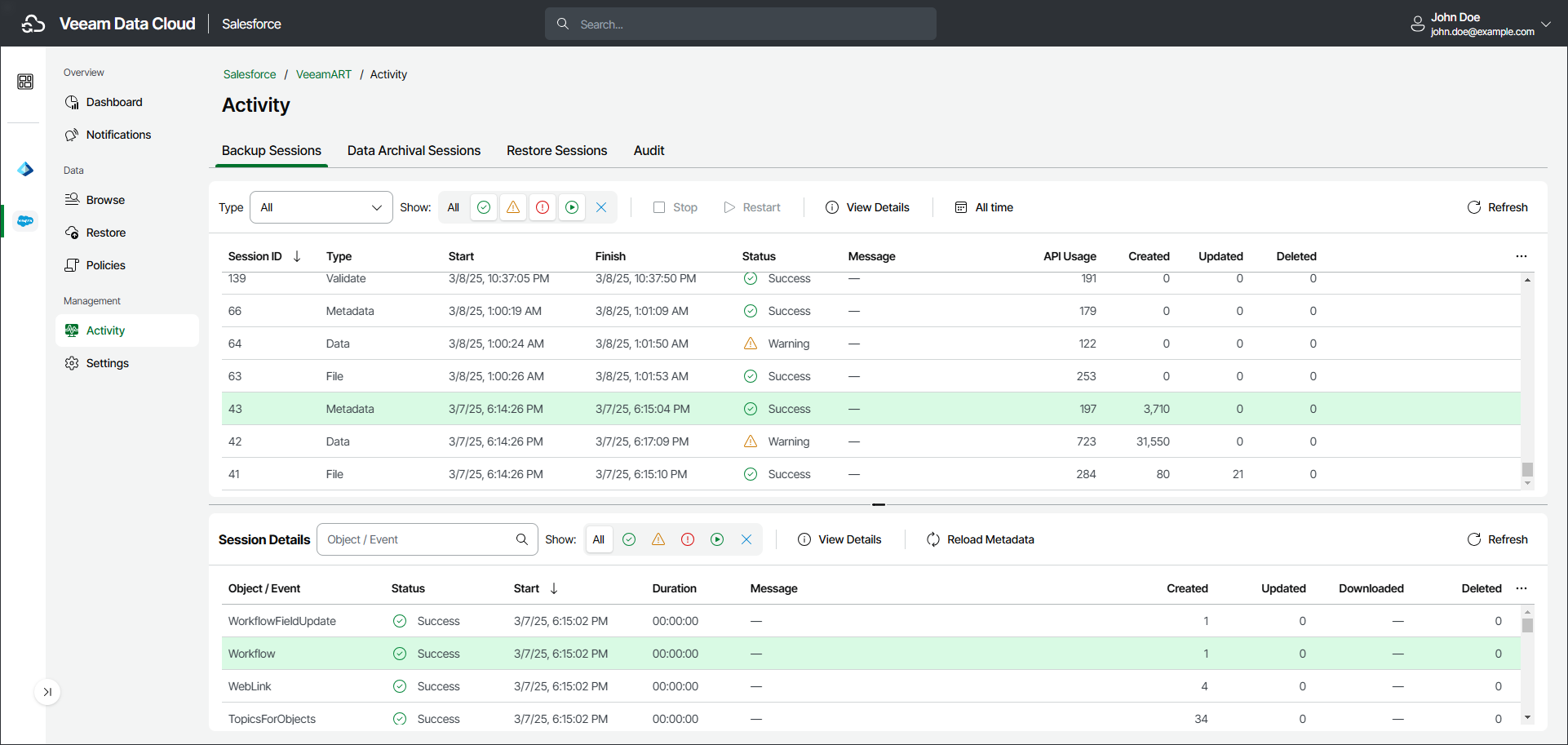Click Refresh in the sessions toolbar
This screenshot has width=1568, height=745.
(x=1498, y=207)
